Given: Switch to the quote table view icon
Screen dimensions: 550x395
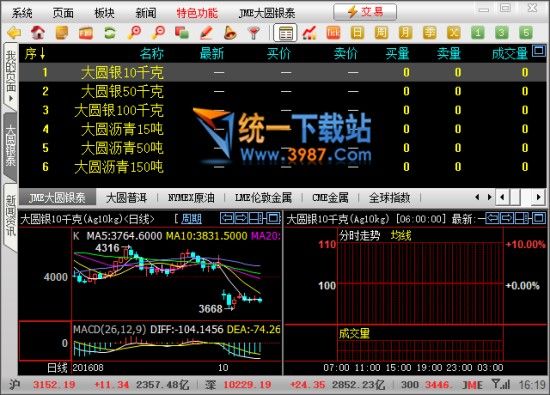Looking at the screenshot, I should pos(285,33).
